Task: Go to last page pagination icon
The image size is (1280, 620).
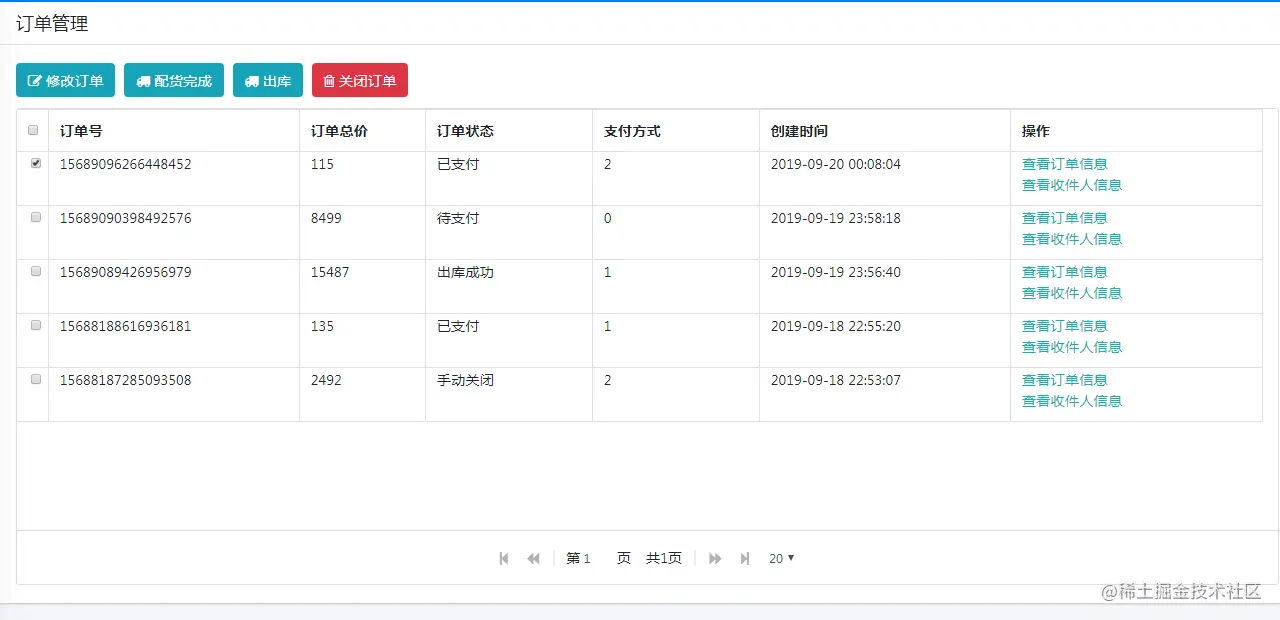Action: pos(745,558)
